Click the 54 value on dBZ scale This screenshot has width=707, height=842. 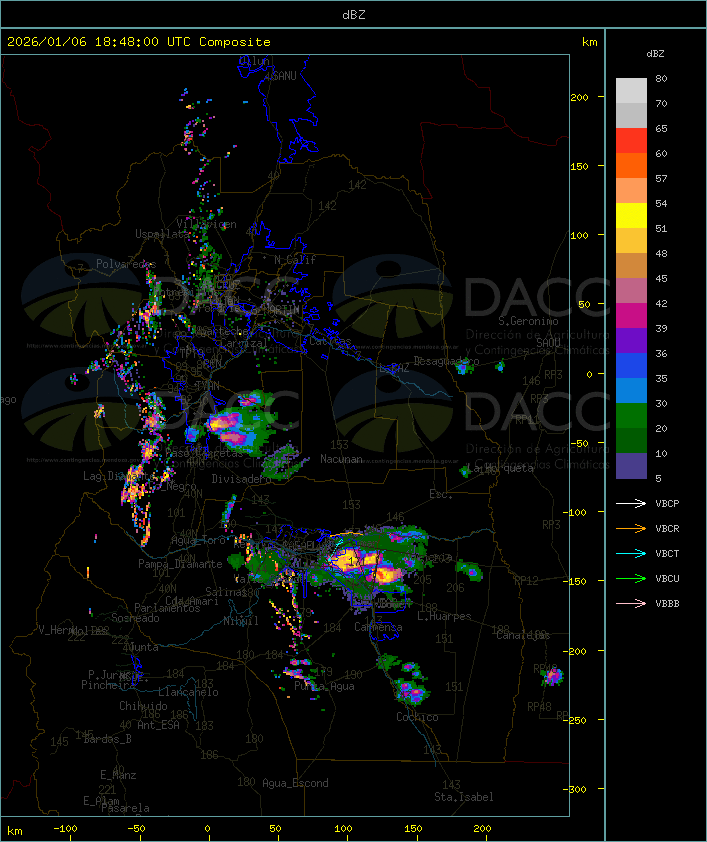coord(661,204)
